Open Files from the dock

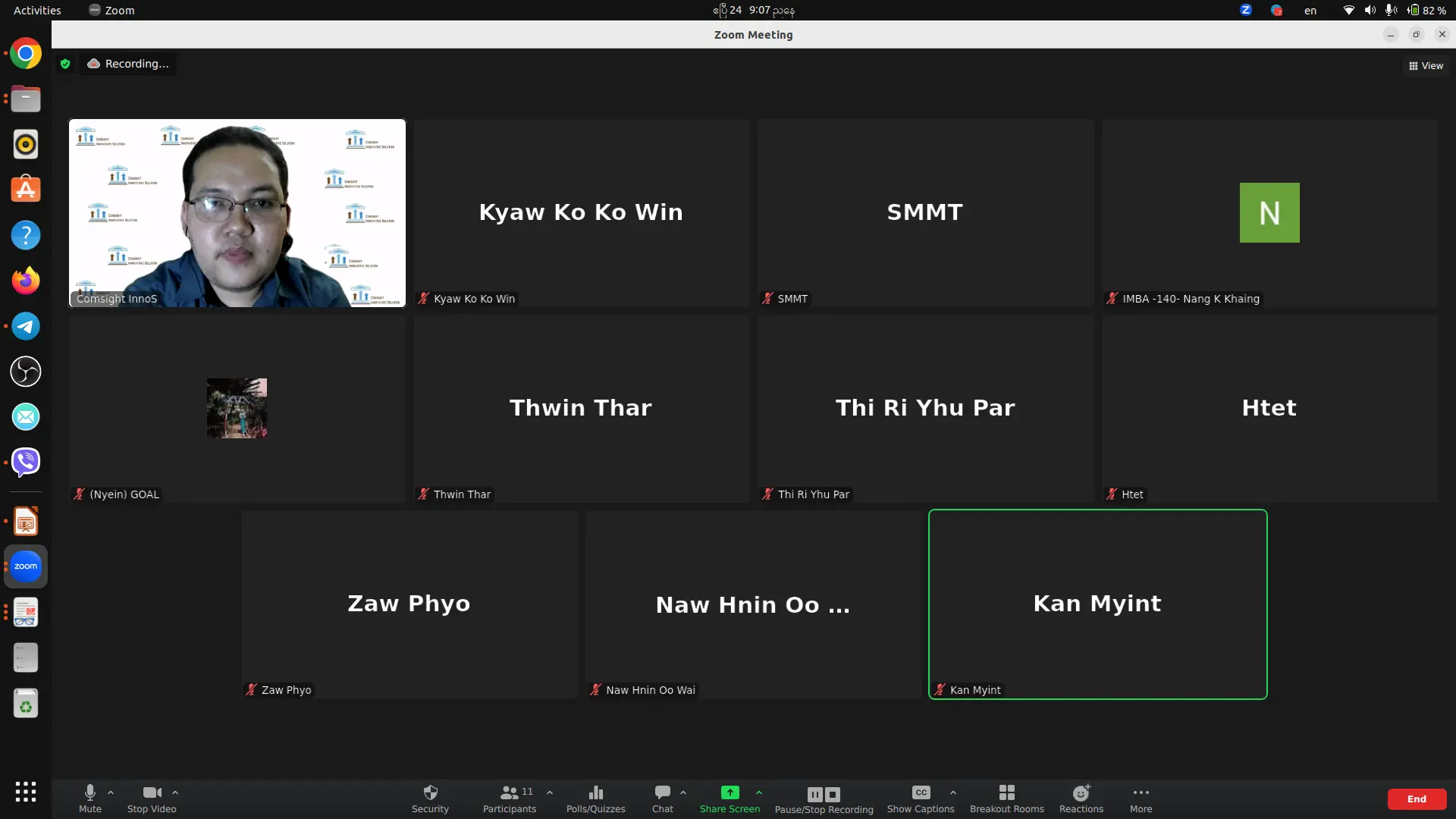(26, 99)
